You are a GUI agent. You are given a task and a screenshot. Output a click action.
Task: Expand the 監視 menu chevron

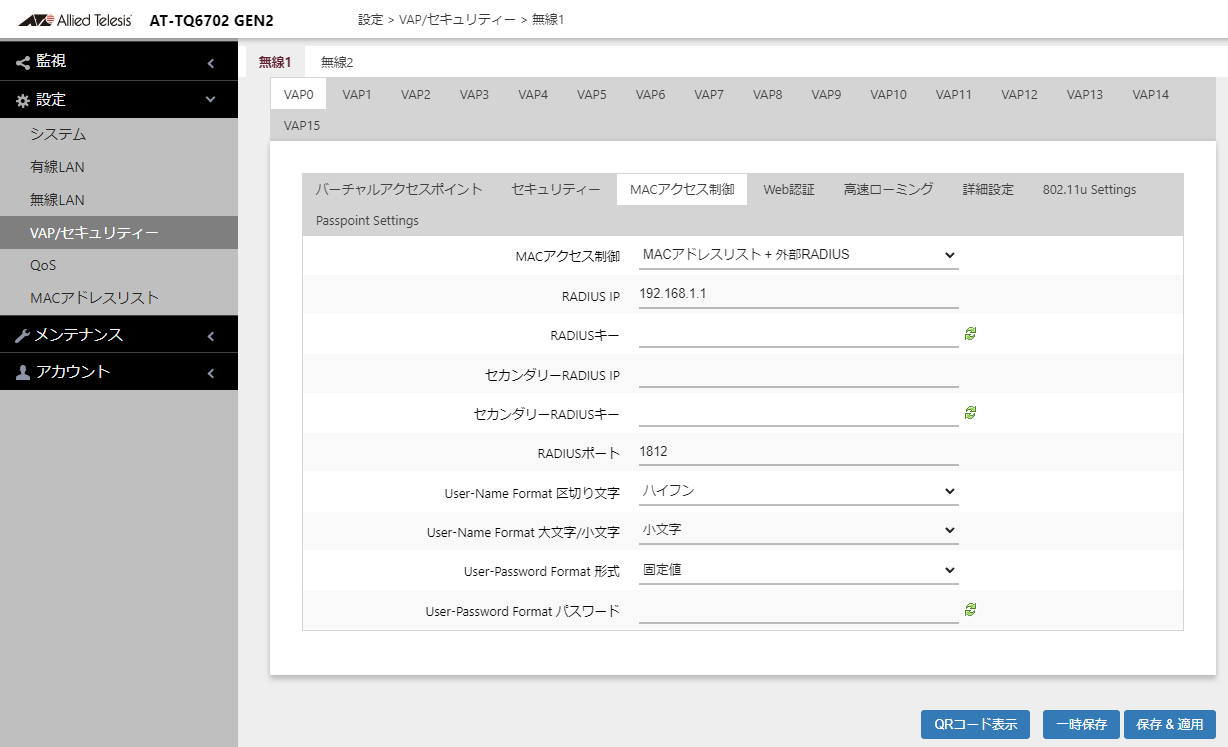click(x=211, y=63)
